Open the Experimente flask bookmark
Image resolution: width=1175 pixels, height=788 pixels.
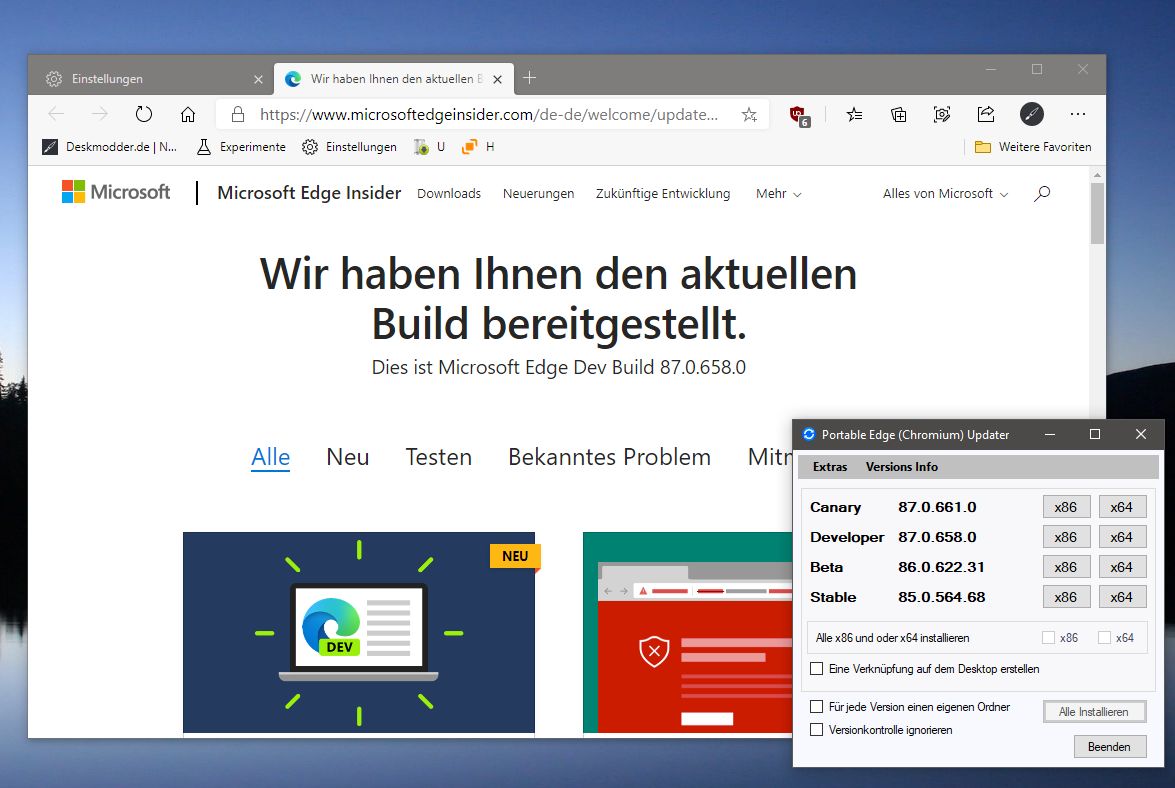click(241, 147)
